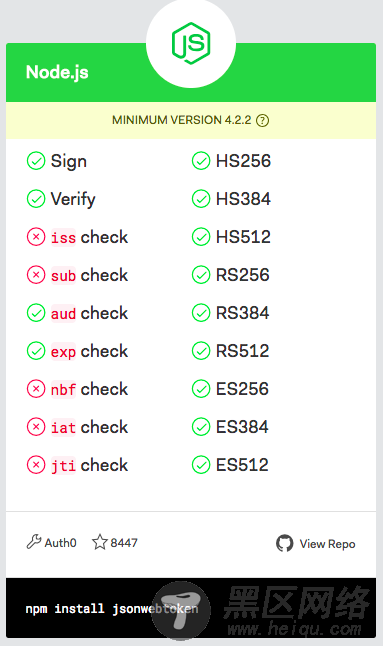This screenshot has height=646, width=383.
Task: Click the Node.js header title
Action: 57,72
